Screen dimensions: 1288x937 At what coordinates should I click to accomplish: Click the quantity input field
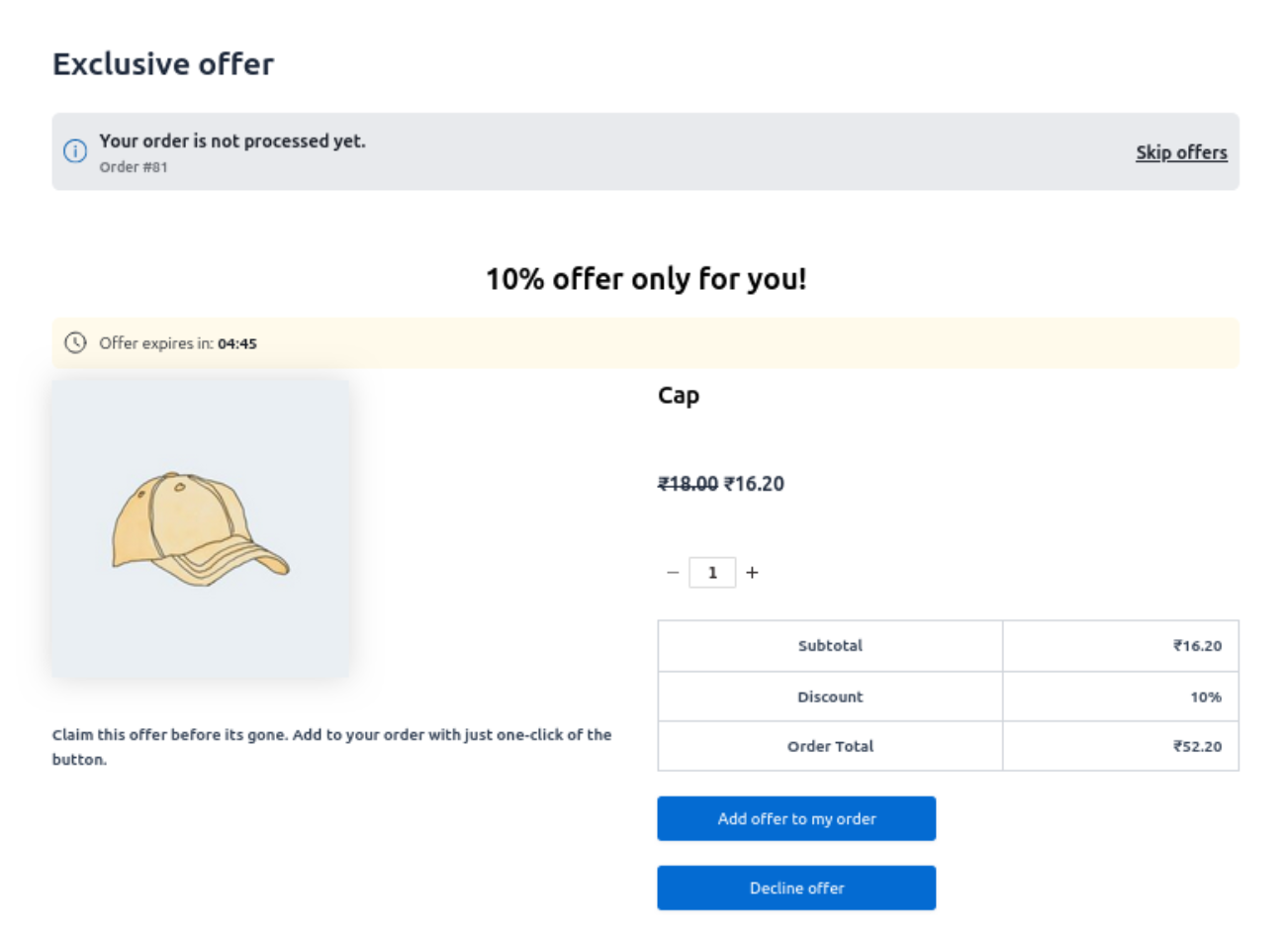click(712, 573)
